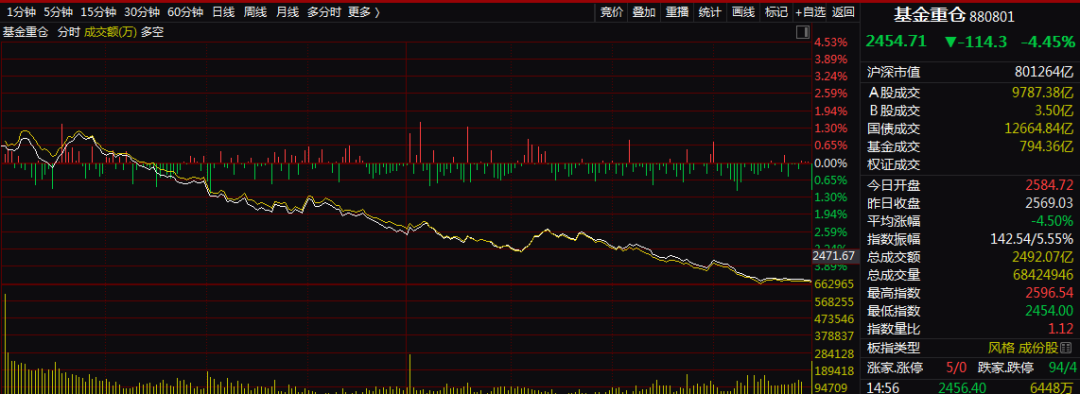Switch to the 1分钟 timeframe
The width and height of the screenshot is (1080, 394).
(20, 12)
